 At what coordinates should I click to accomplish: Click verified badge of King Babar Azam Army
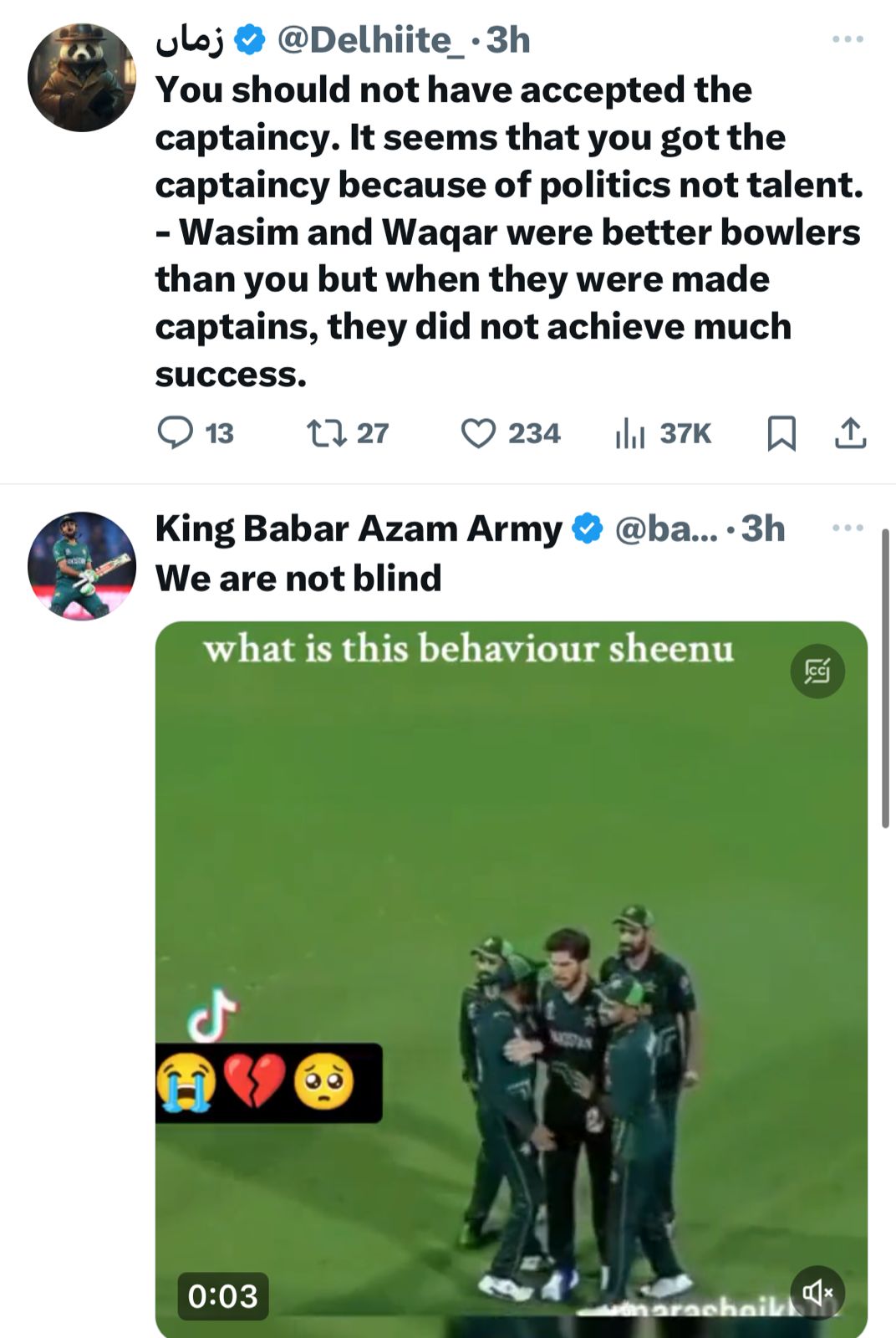[588, 529]
